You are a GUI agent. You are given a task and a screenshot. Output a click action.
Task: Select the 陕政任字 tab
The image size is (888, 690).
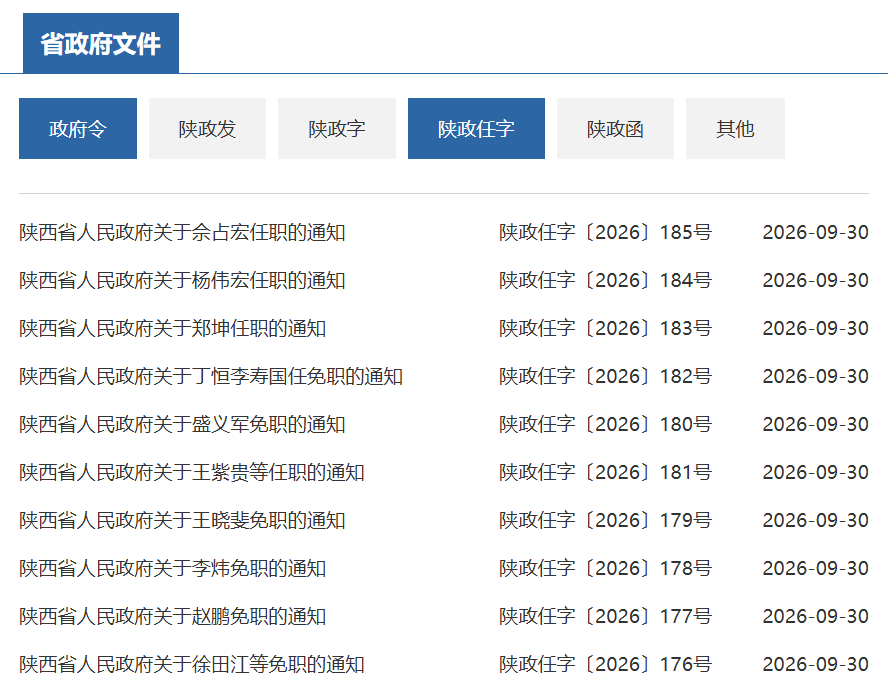[476, 129]
